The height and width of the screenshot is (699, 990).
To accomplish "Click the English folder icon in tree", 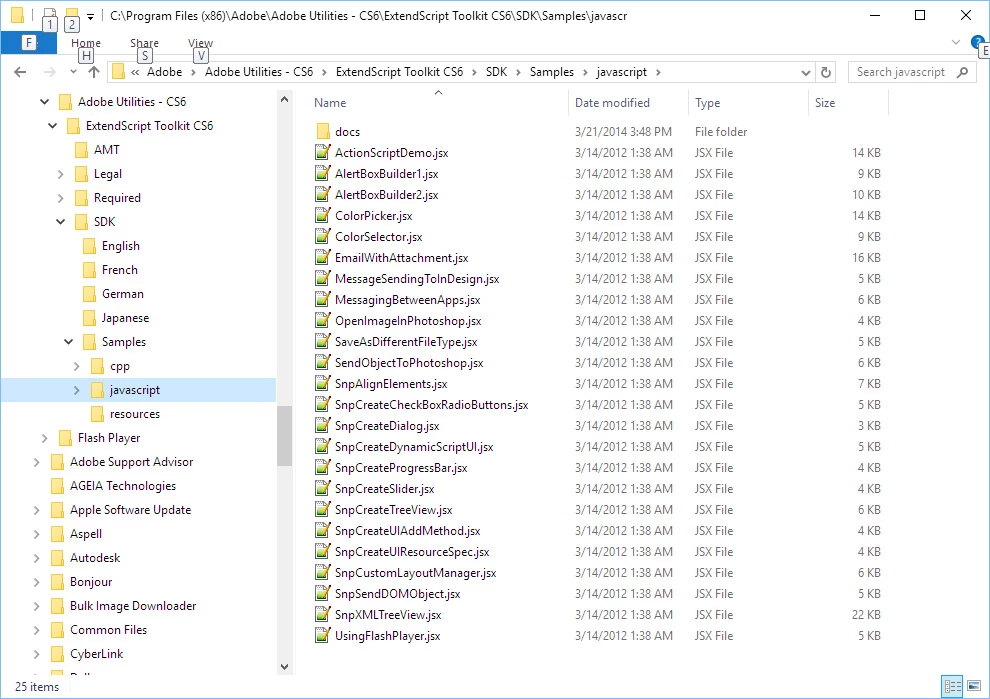I will pyautogui.click(x=89, y=246).
